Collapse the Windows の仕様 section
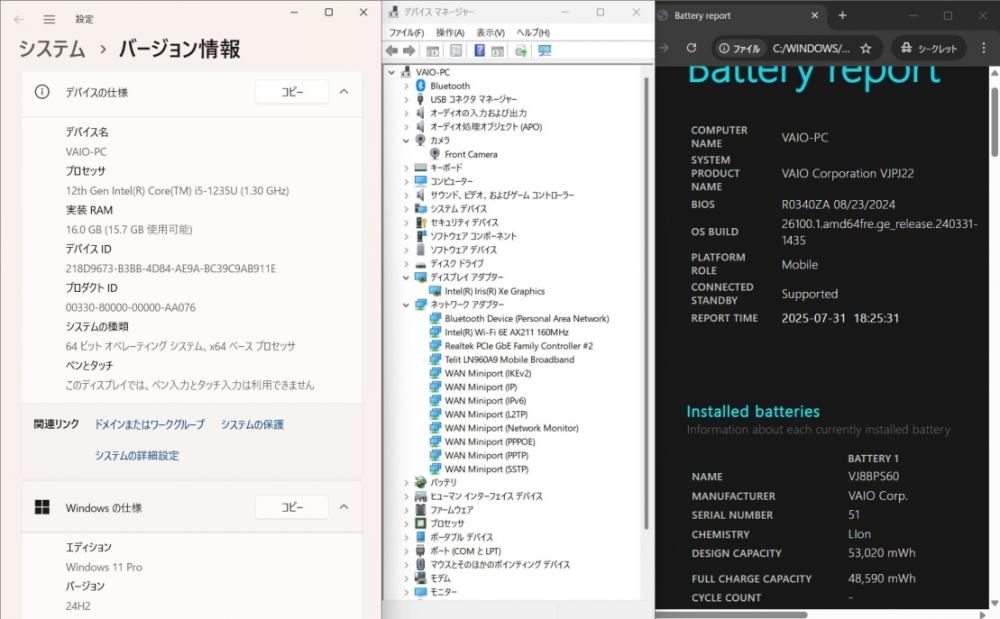1000x619 pixels. pos(344,507)
